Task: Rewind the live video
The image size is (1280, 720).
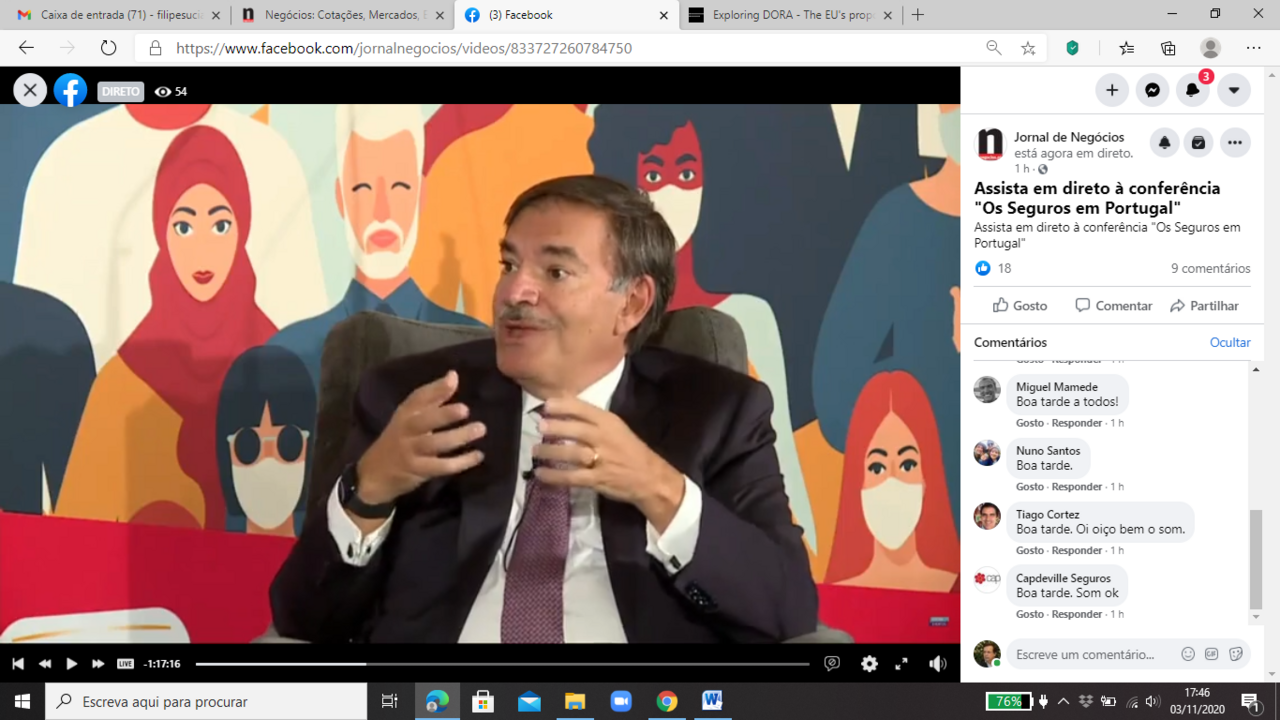Action: pos(45,663)
